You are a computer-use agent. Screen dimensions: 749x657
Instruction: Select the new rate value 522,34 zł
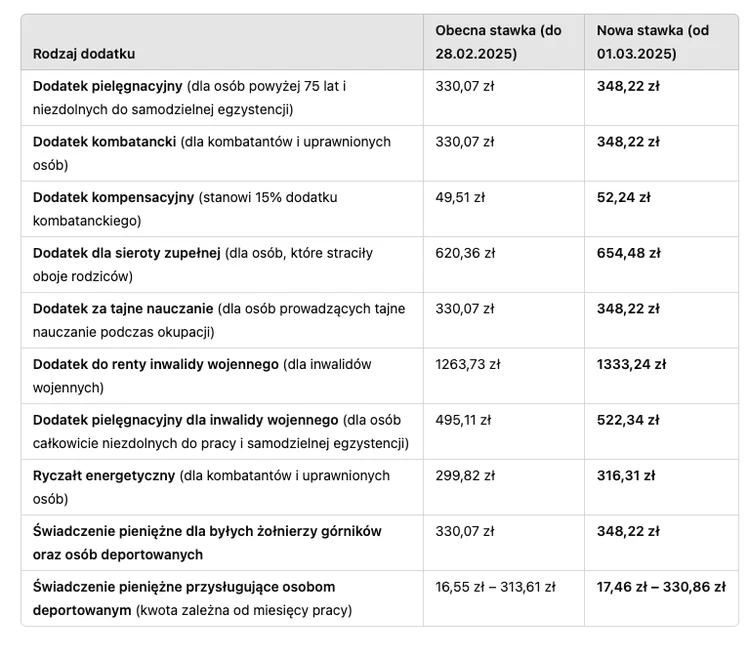click(x=629, y=420)
